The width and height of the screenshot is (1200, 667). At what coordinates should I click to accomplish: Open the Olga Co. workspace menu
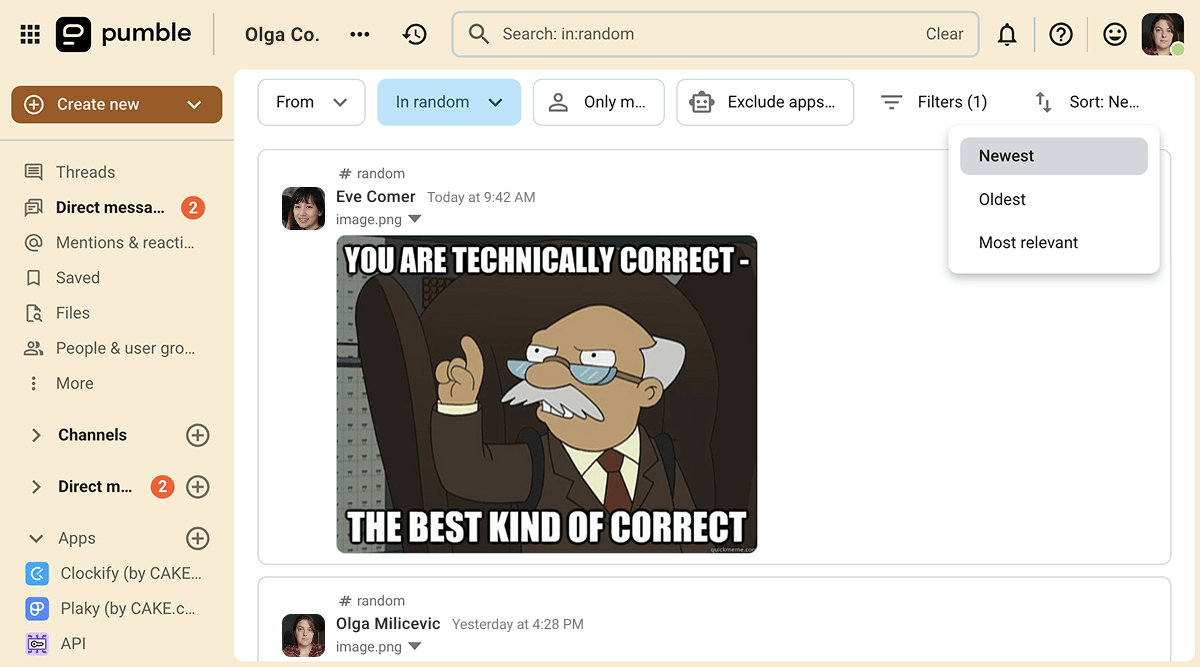pyautogui.click(x=282, y=34)
